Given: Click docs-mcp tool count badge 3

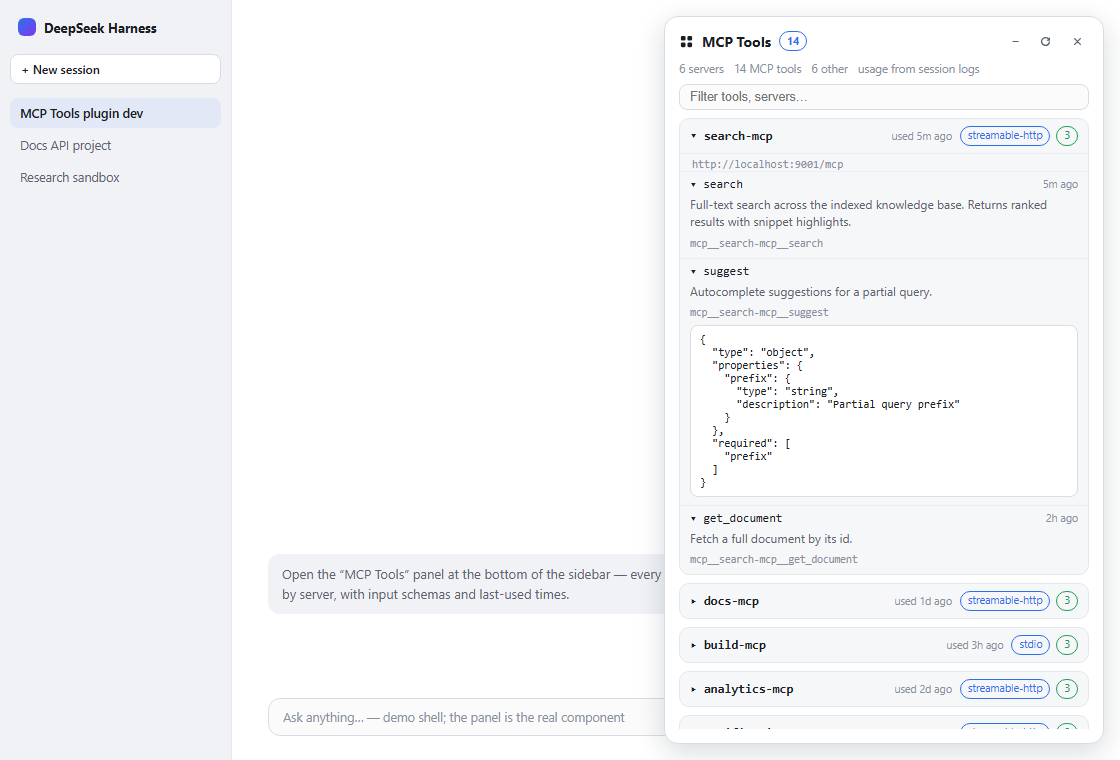Looking at the screenshot, I should click(1066, 601).
